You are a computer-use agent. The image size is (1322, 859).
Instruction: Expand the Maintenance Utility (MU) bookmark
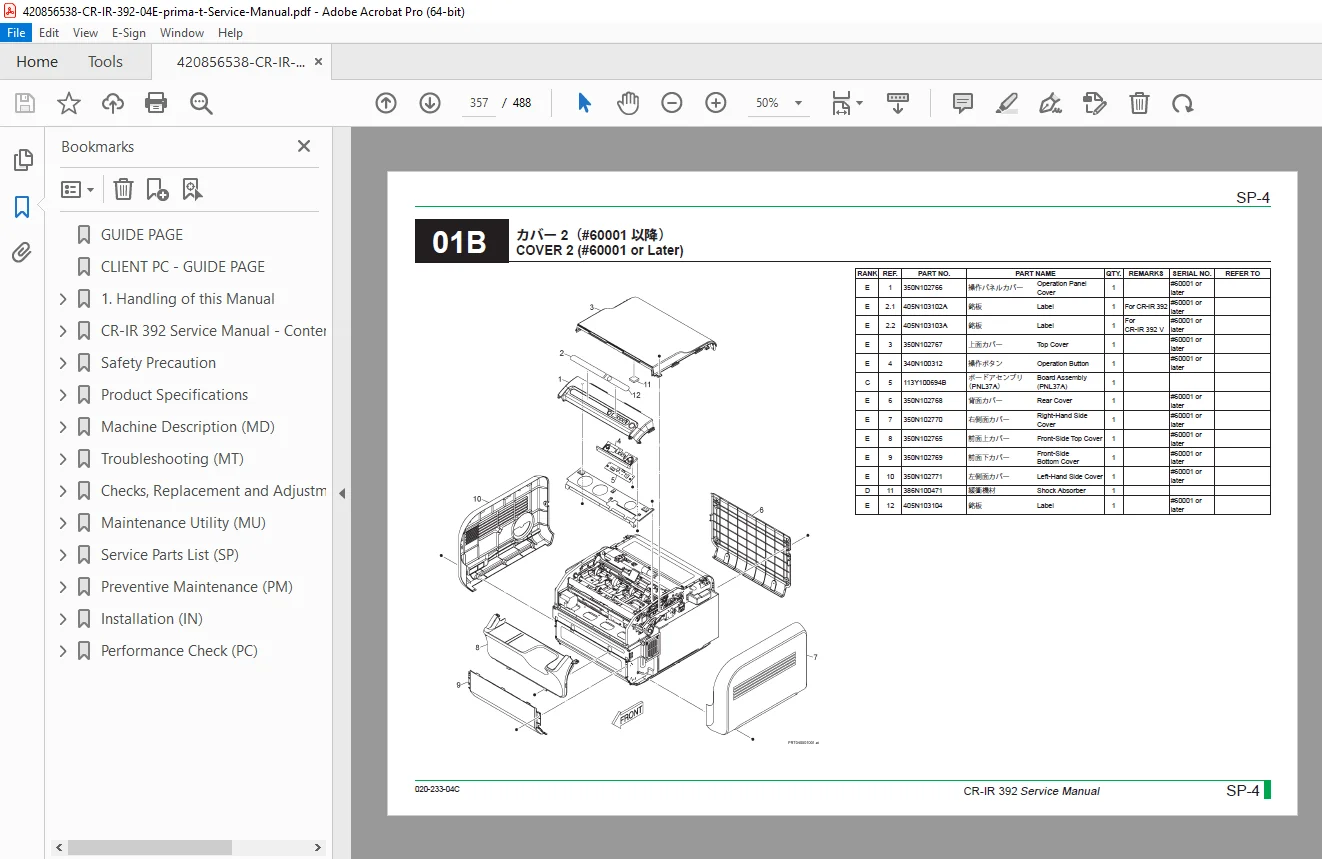63,523
